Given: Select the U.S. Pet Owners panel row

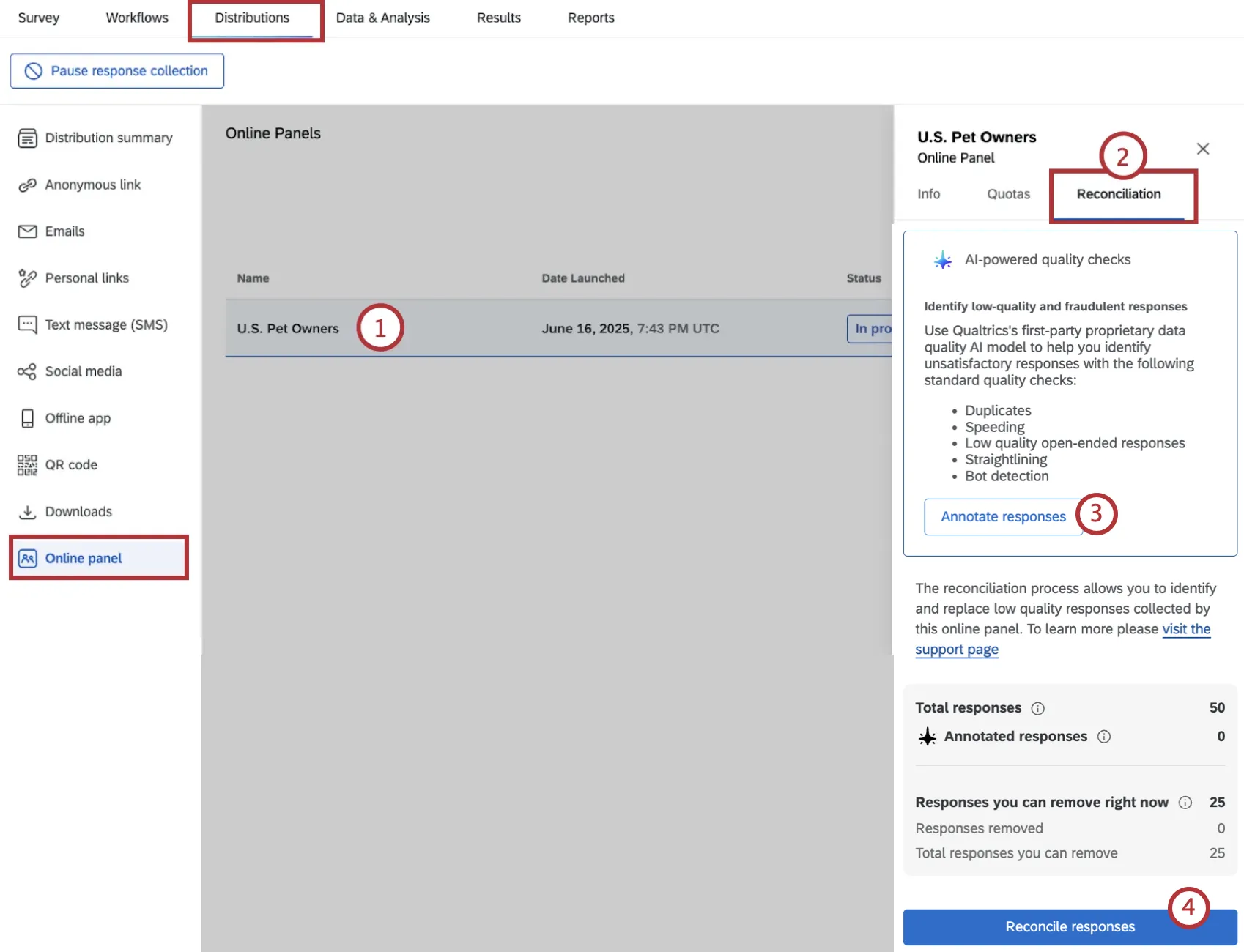Looking at the screenshot, I should (559, 328).
